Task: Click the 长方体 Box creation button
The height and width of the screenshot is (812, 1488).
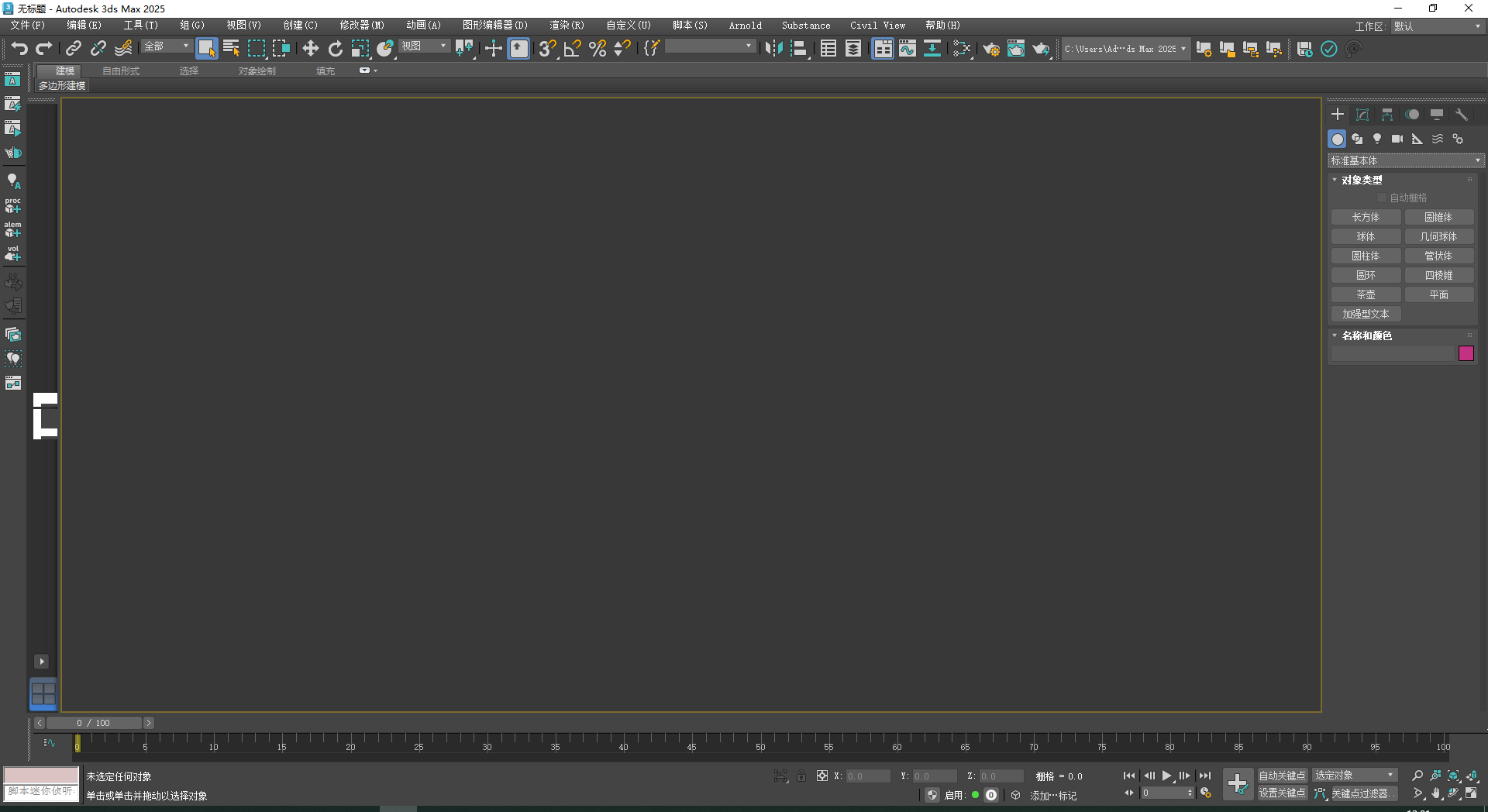Action: point(1366,217)
